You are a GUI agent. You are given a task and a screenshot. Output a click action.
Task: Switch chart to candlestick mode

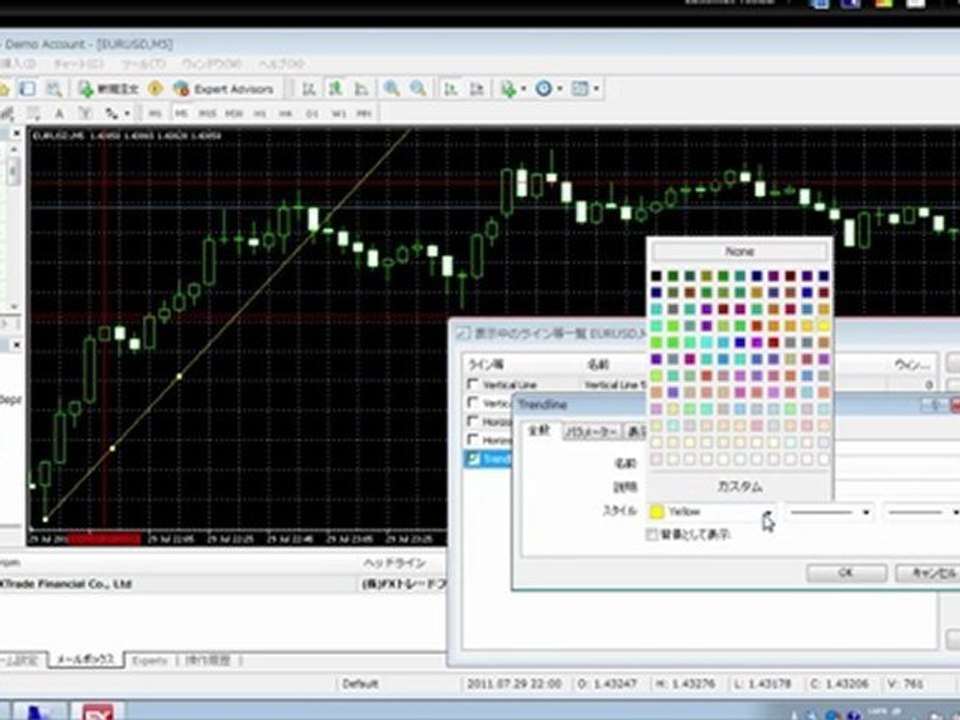click(x=336, y=89)
